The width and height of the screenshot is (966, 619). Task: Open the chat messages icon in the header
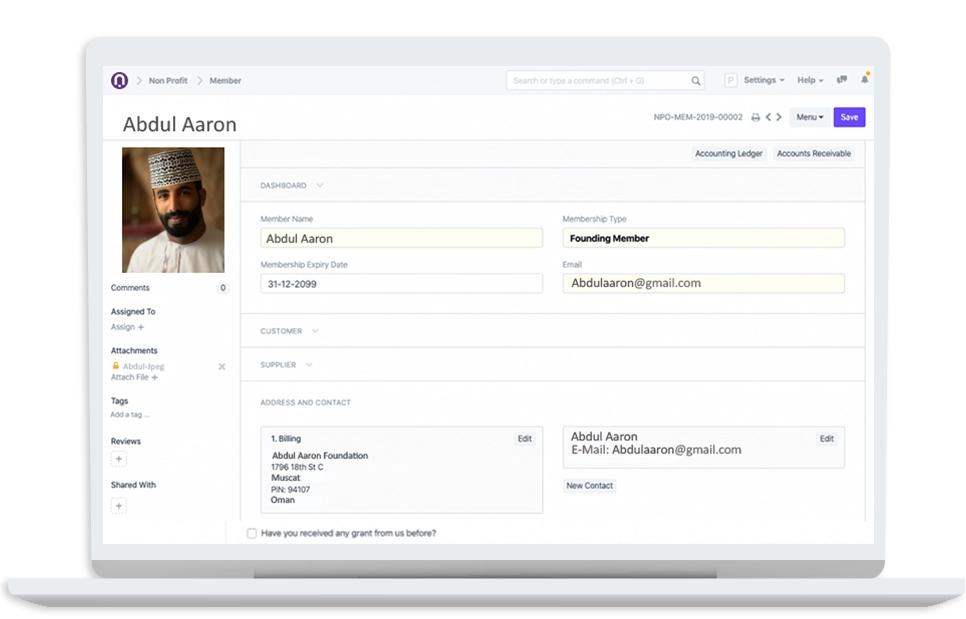pyautogui.click(x=840, y=80)
